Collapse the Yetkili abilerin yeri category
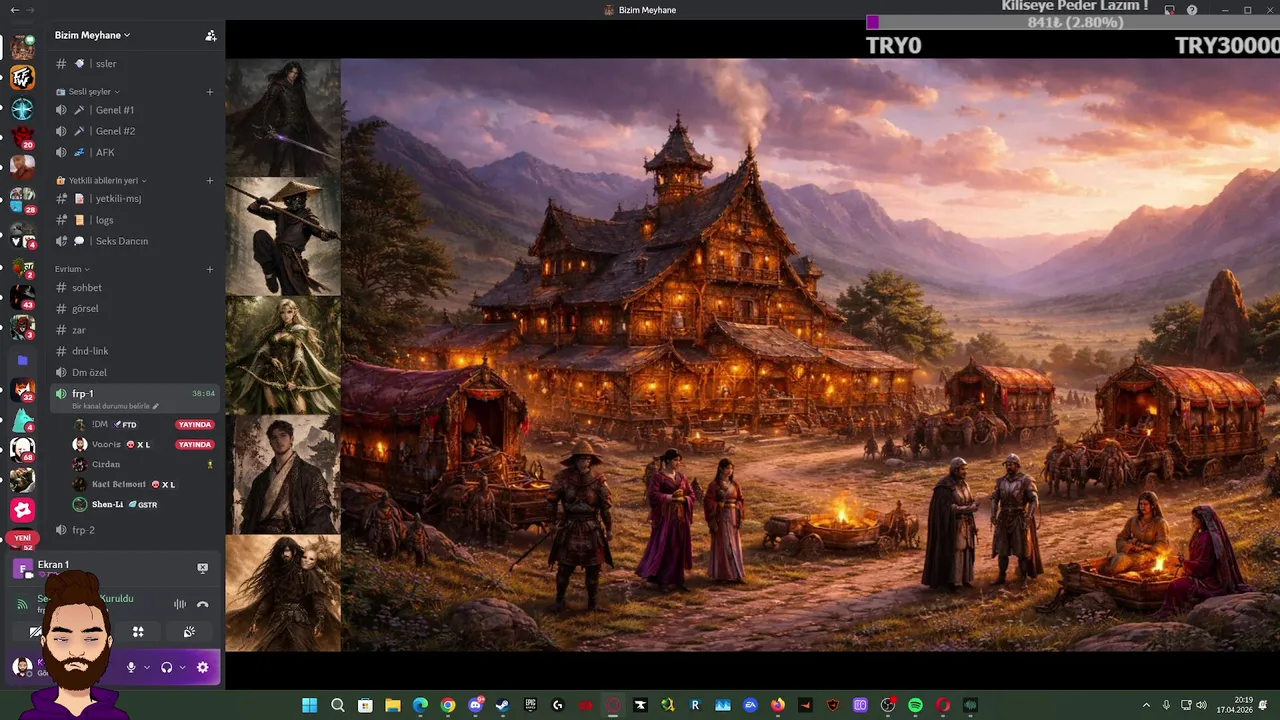 tap(101, 181)
